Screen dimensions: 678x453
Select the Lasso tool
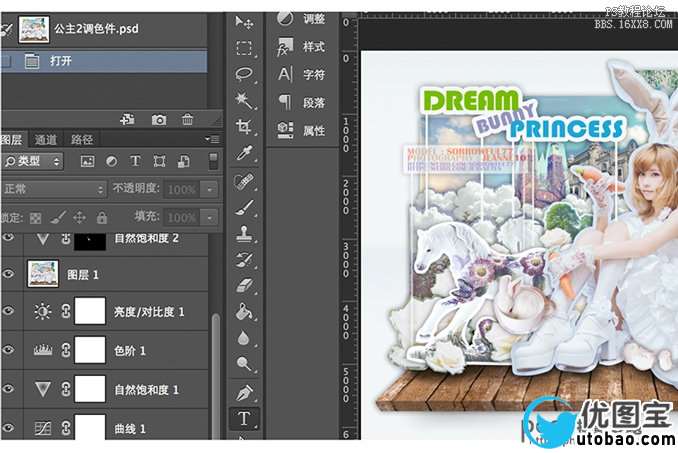click(x=244, y=74)
